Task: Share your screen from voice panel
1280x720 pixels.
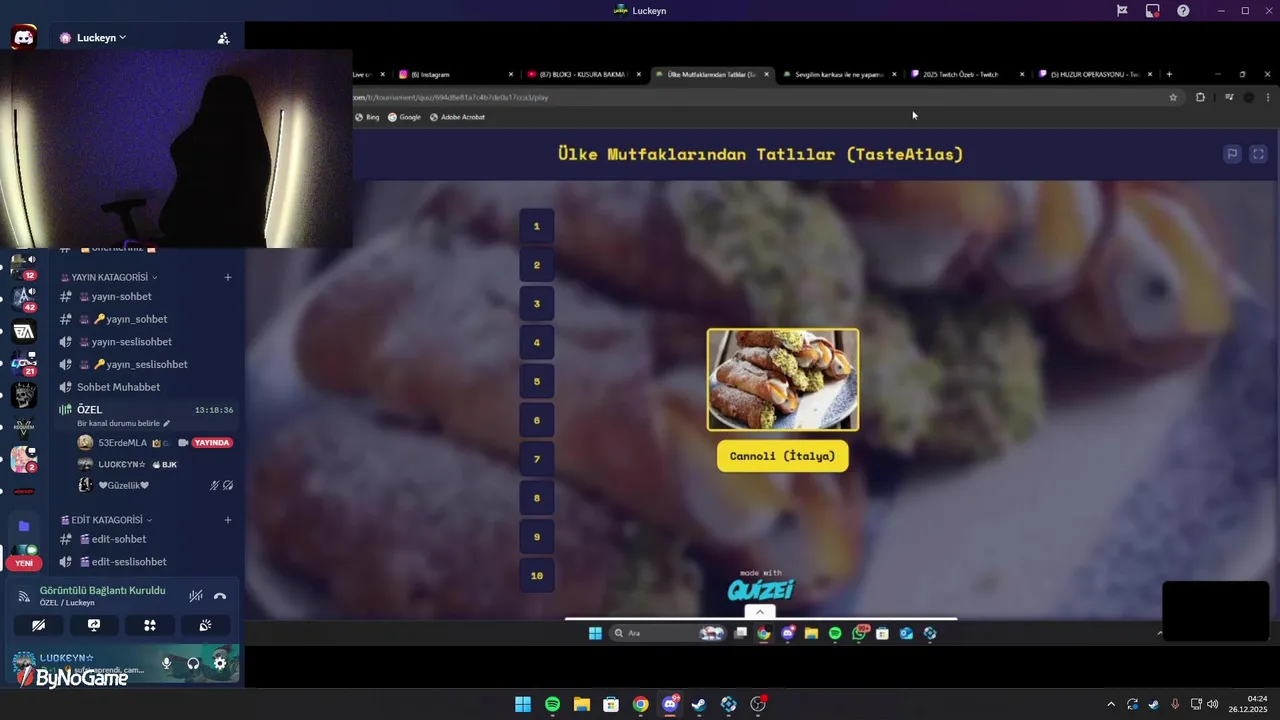Action: [94, 625]
